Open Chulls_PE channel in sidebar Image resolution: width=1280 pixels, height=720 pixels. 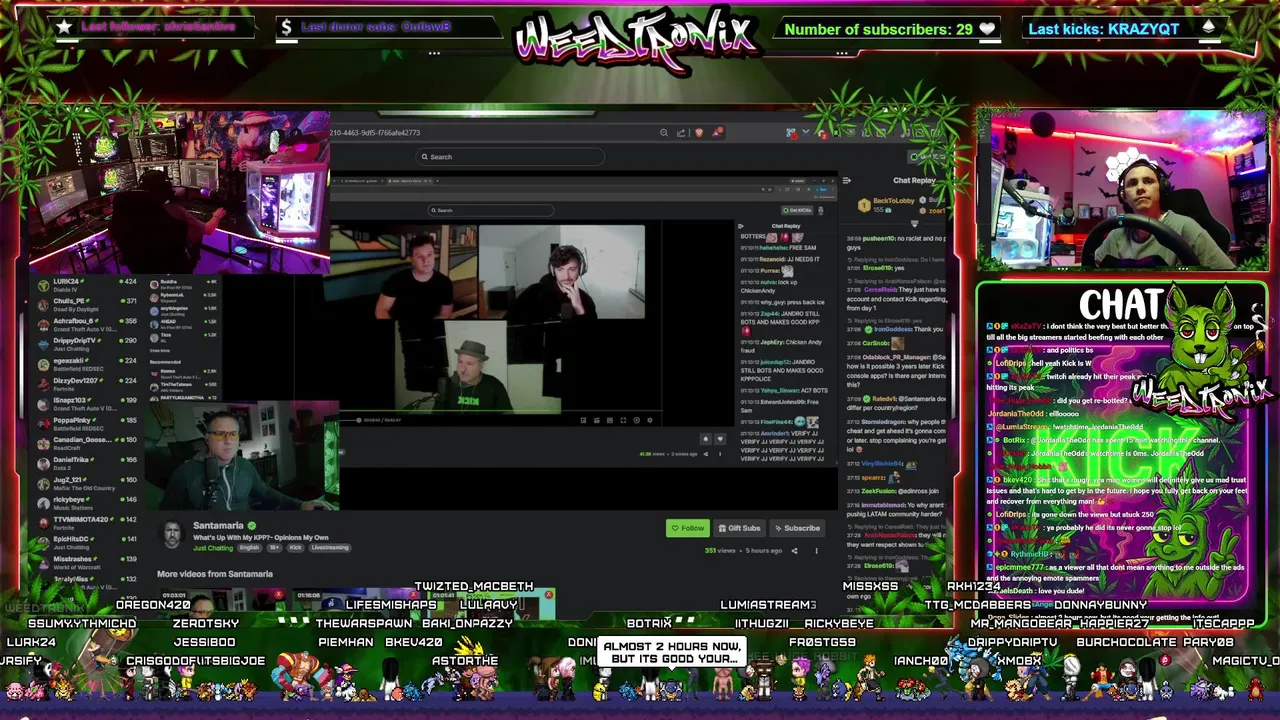tap(86, 304)
